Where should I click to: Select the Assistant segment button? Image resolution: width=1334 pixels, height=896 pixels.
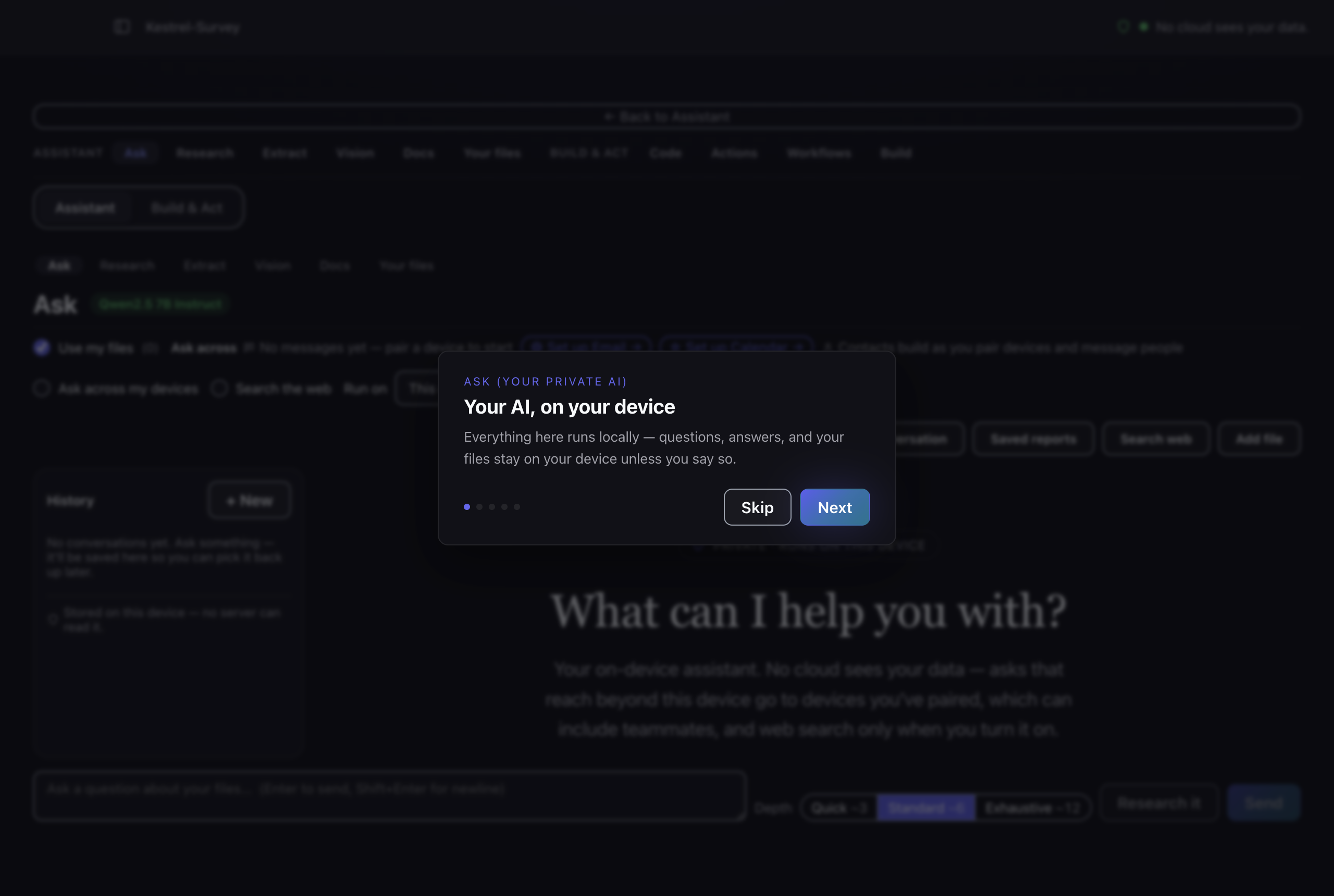pos(85,207)
